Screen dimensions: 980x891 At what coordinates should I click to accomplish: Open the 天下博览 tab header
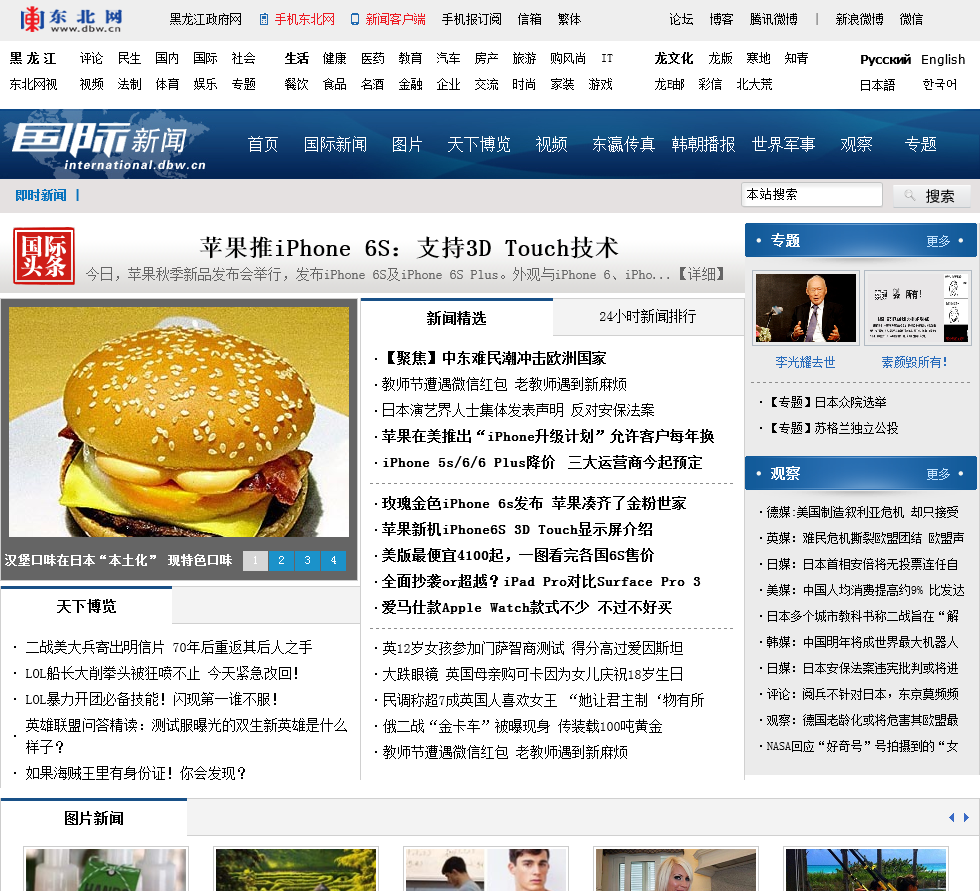pos(86,606)
